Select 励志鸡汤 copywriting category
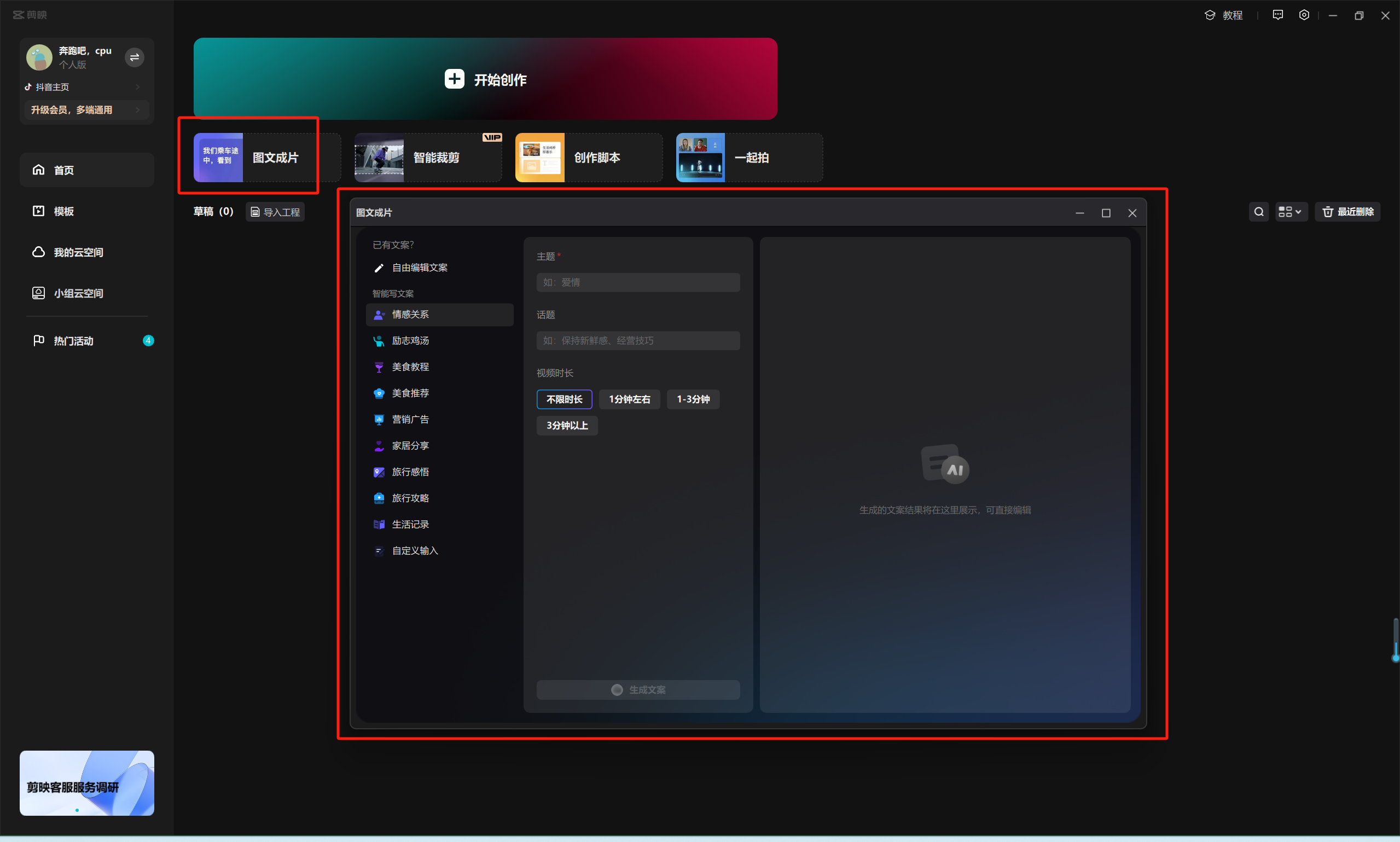 [410, 340]
